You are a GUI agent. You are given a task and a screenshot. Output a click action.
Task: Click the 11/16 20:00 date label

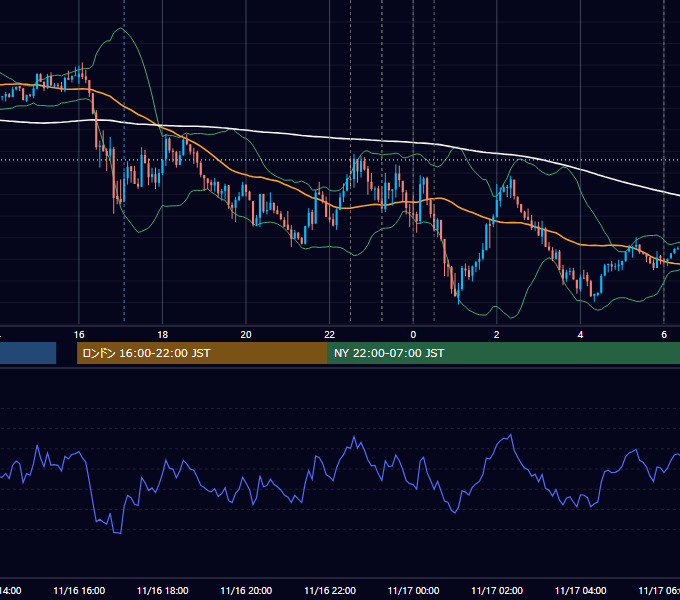tap(246, 591)
